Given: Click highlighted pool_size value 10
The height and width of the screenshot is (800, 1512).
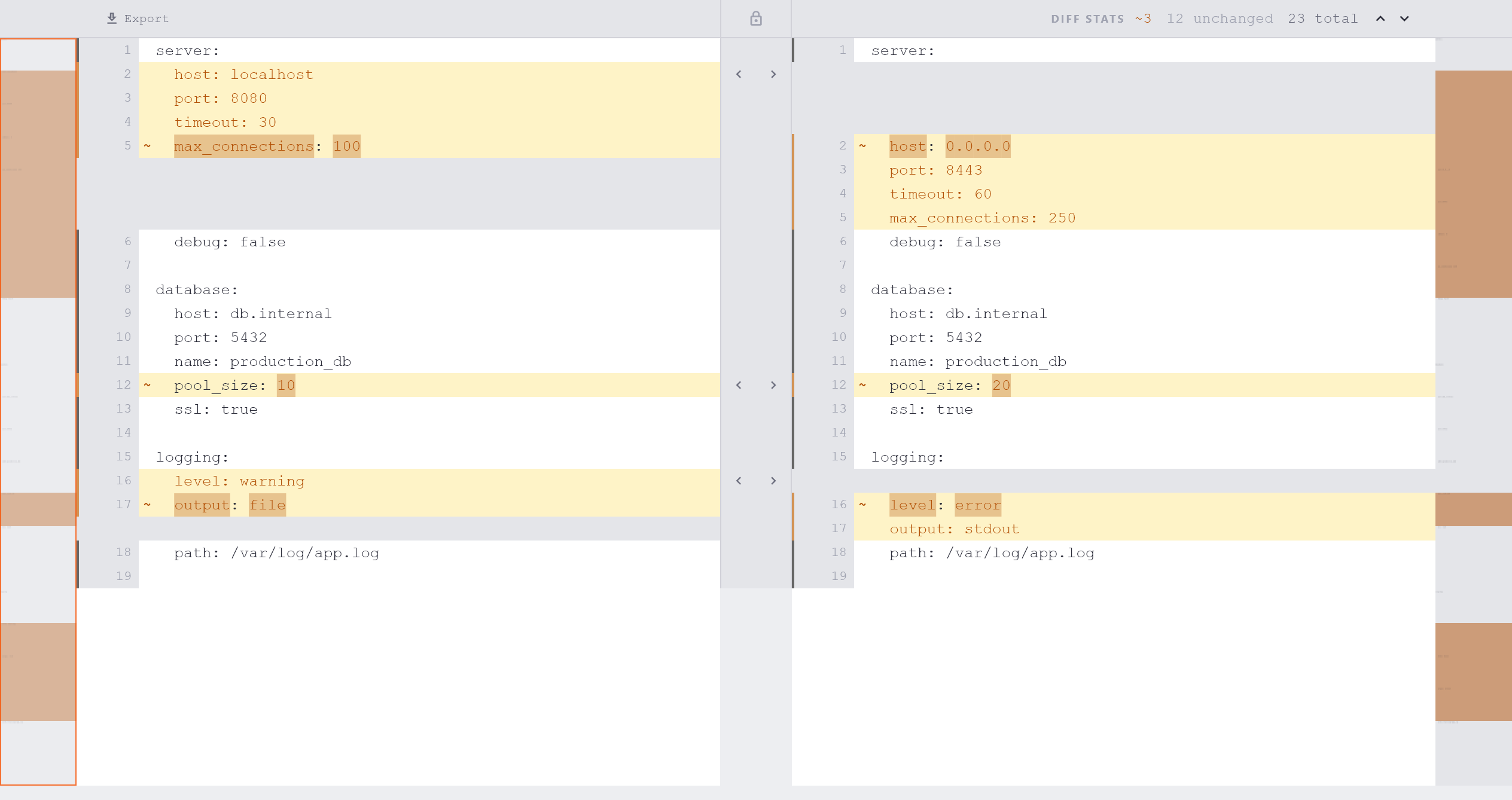Looking at the screenshot, I should point(286,385).
